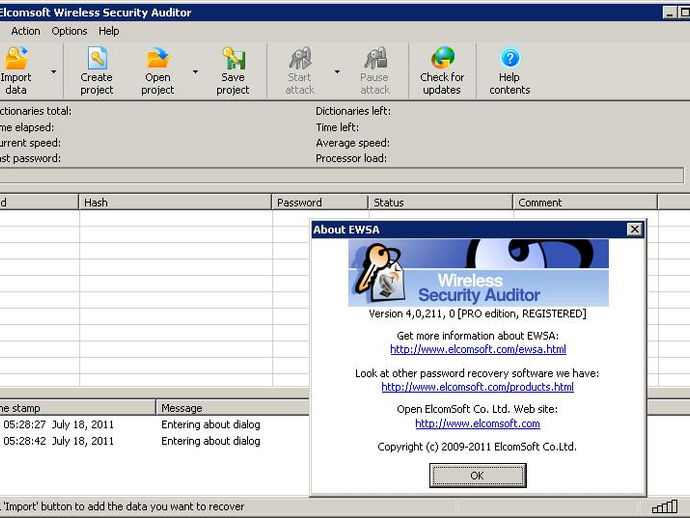690x518 pixels.
Task: Click the Hash column header
Action: point(175,202)
